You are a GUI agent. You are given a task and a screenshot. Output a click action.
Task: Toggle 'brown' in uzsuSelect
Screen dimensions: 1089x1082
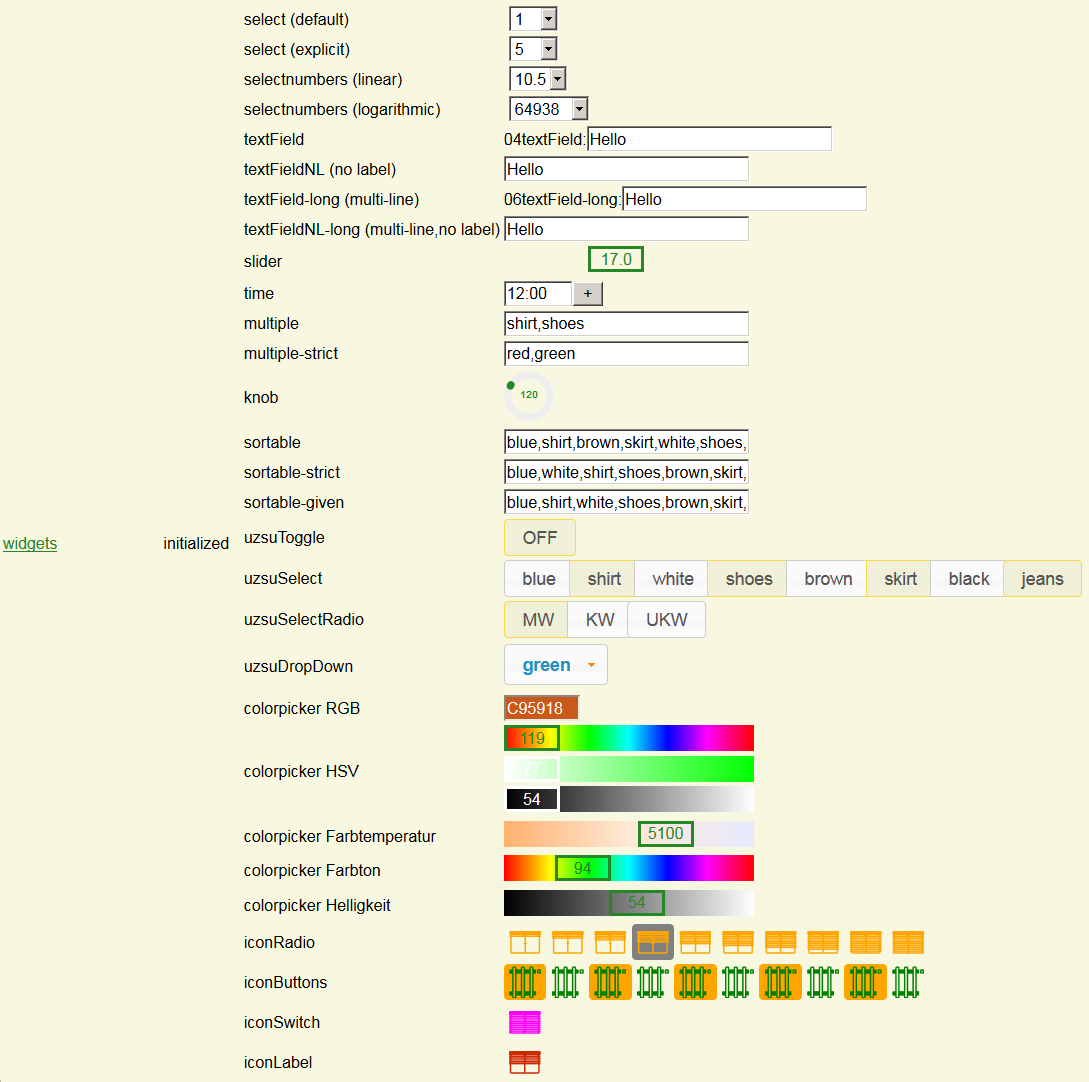click(826, 579)
